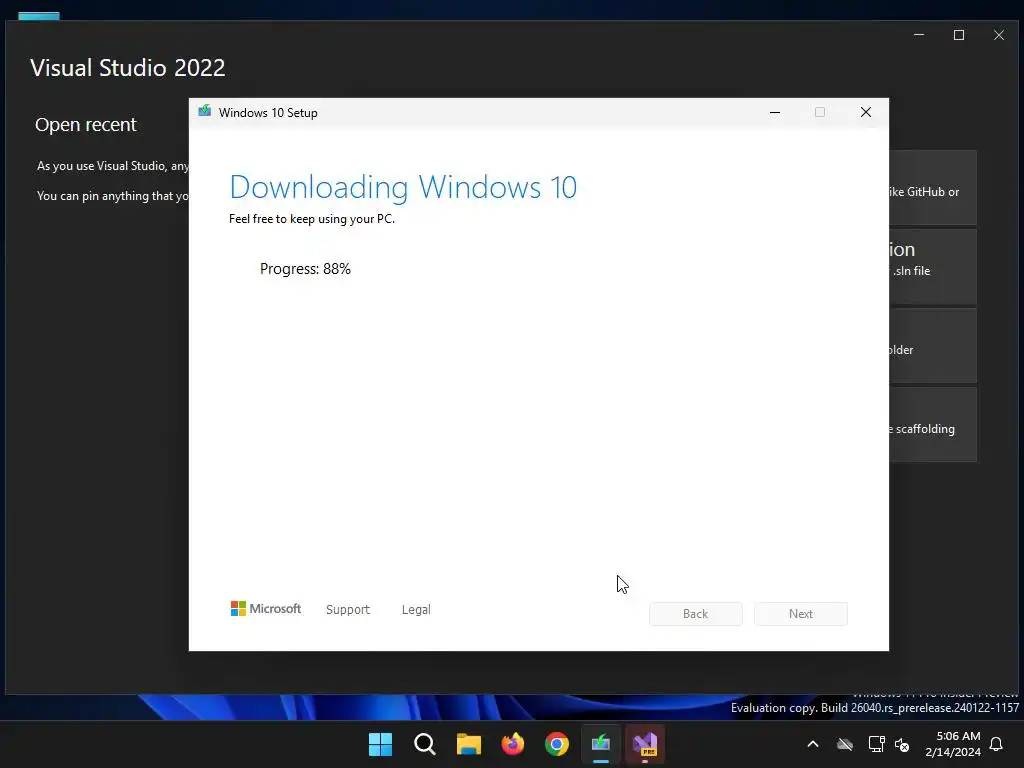This screenshot has height=768, width=1024.
Task: Open the Support link
Action: click(x=348, y=609)
